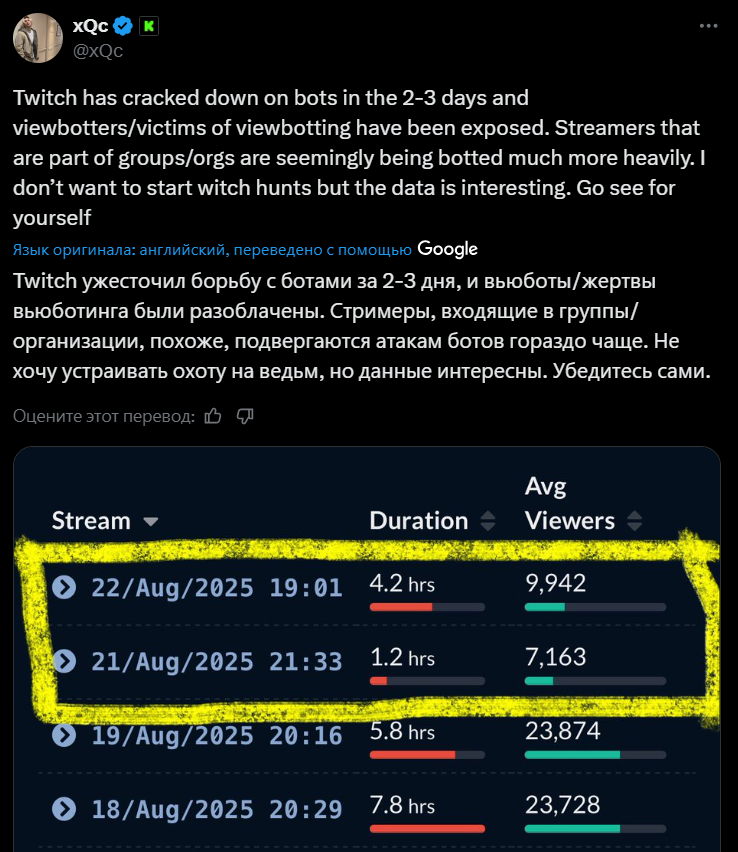Expand the 21/Aug/2025 21:33 stream row
This screenshot has width=738, height=852.
(64, 661)
